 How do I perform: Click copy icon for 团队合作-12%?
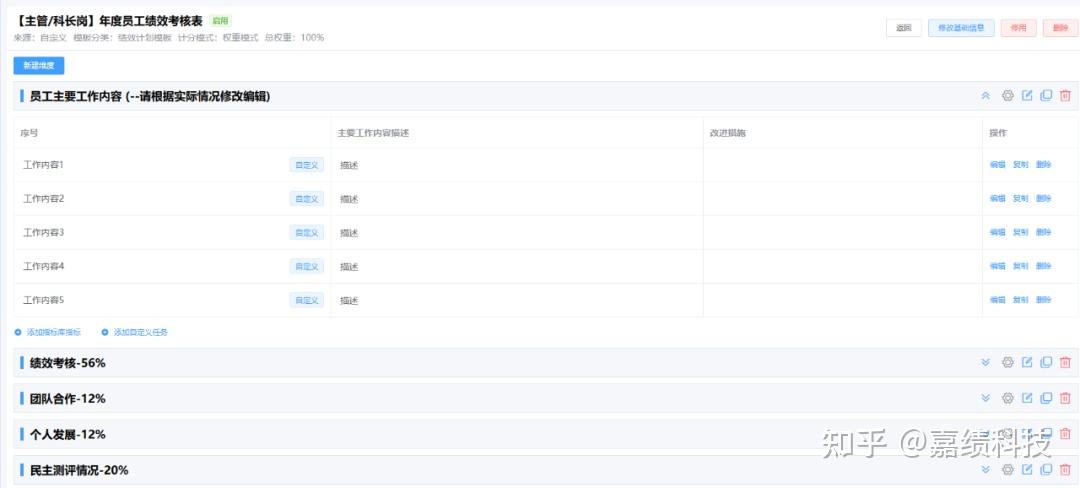pos(1046,398)
